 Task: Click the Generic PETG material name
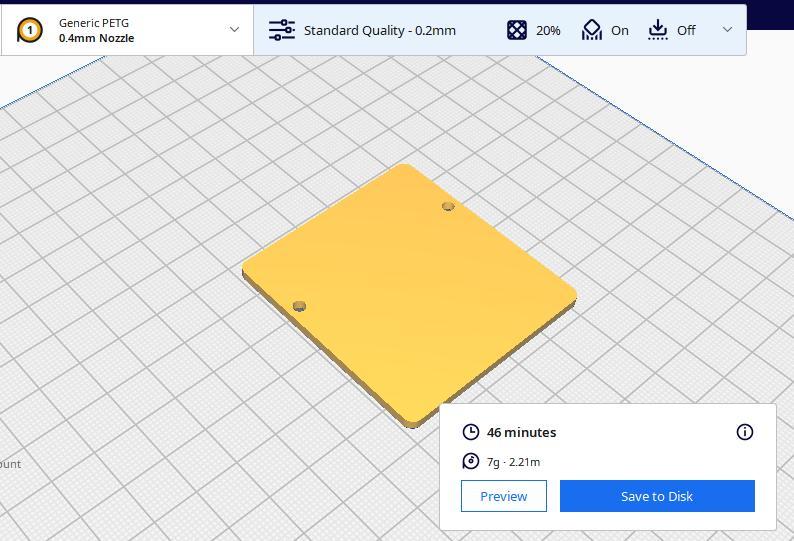click(94, 23)
